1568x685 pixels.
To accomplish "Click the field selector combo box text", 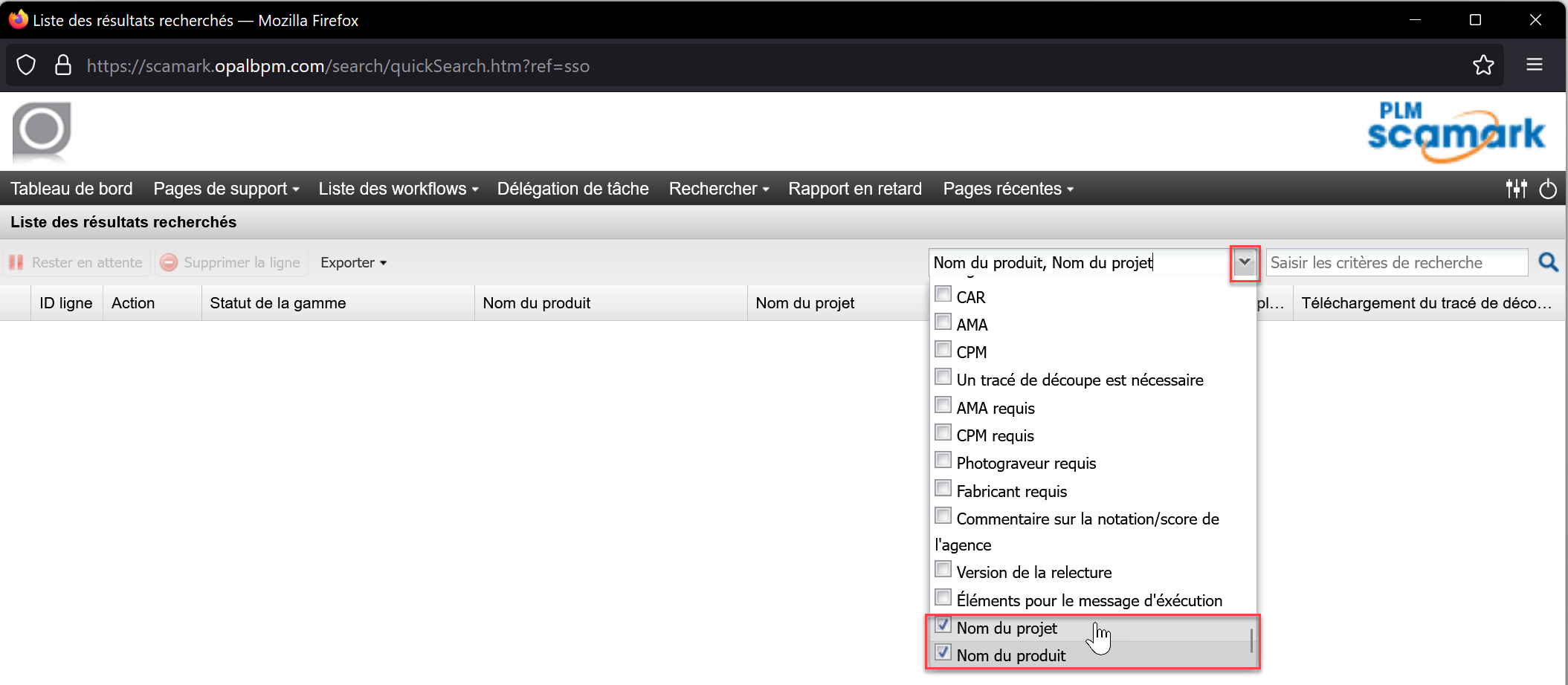I will point(1080,262).
